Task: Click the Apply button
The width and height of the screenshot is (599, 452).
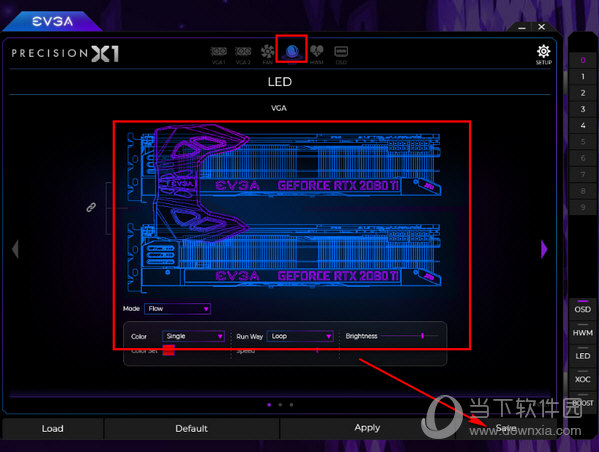Action: coord(367,428)
